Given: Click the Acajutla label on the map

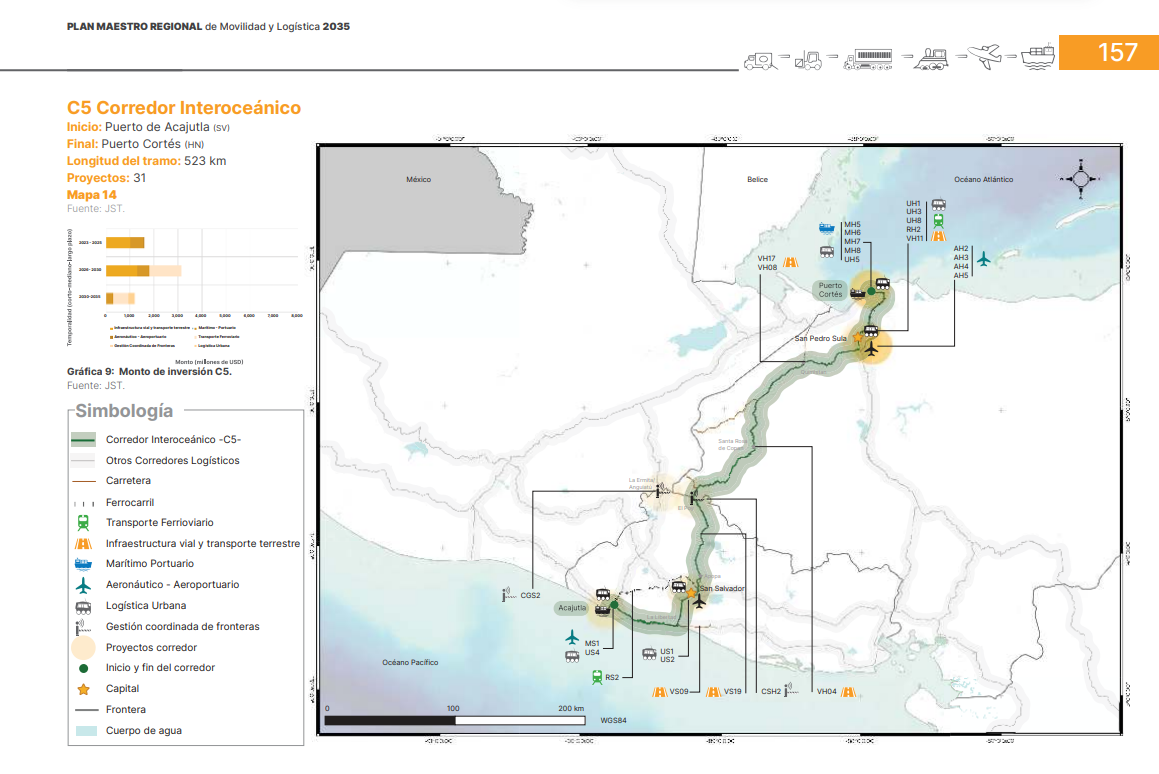Looking at the screenshot, I should (x=573, y=608).
